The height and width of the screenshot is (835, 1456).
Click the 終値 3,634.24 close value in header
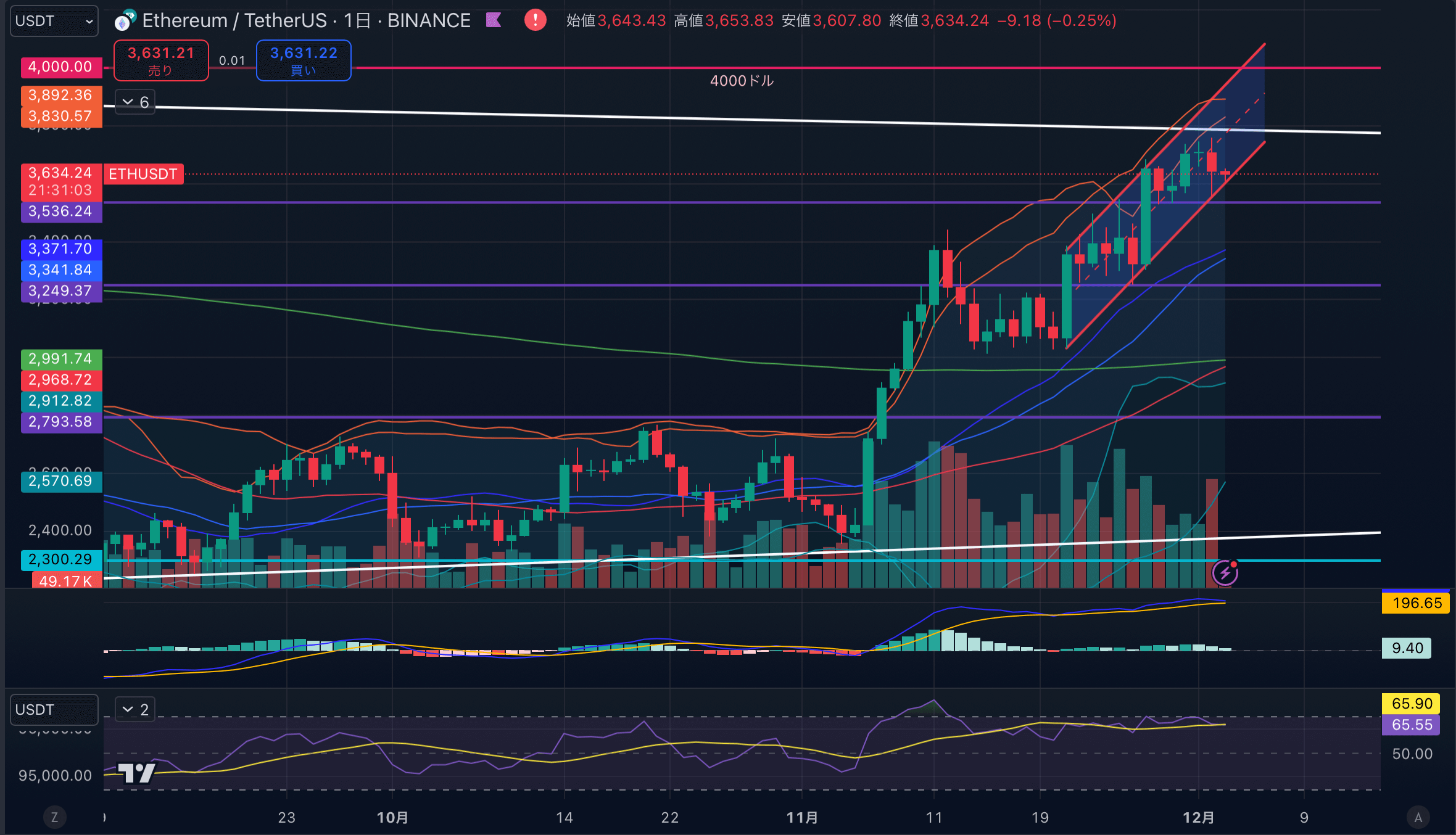[939, 21]
